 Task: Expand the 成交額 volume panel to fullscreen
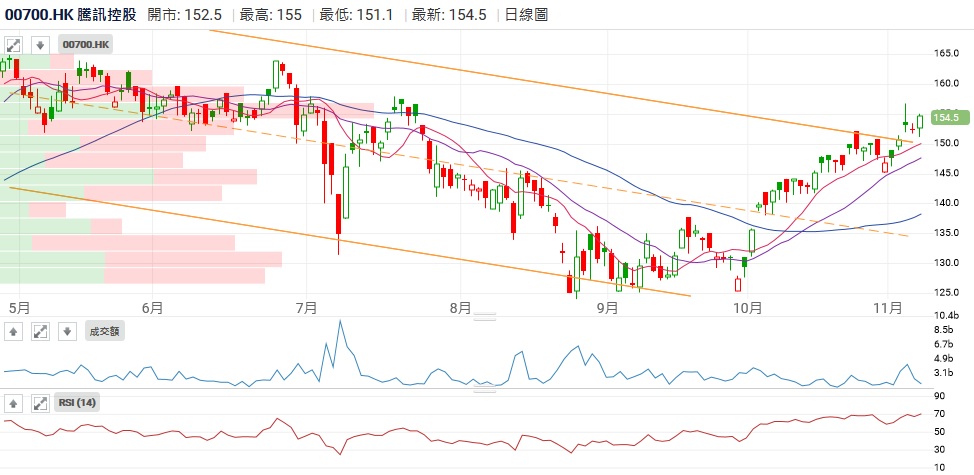click(40, 331)
